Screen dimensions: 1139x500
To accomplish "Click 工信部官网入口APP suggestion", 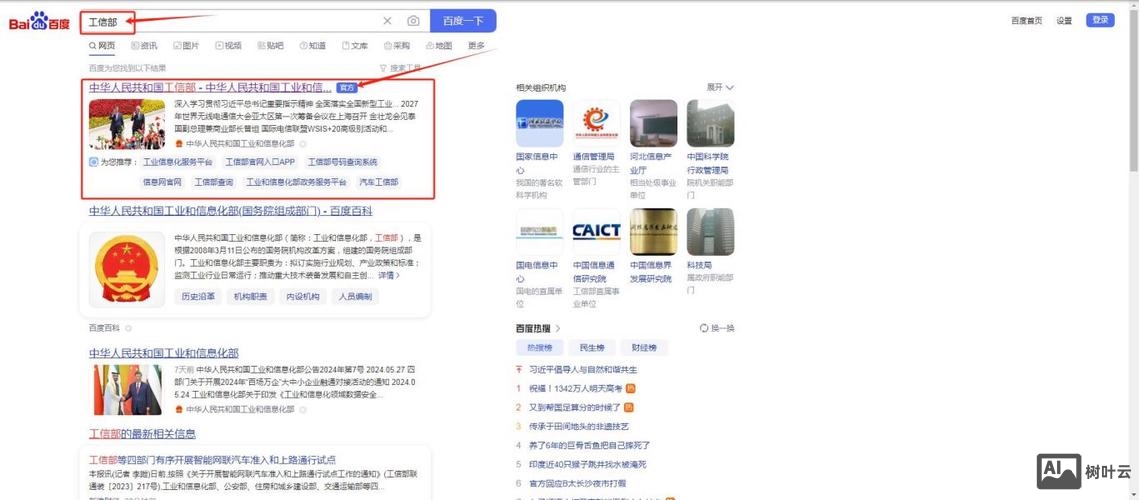I will (260, 162).
